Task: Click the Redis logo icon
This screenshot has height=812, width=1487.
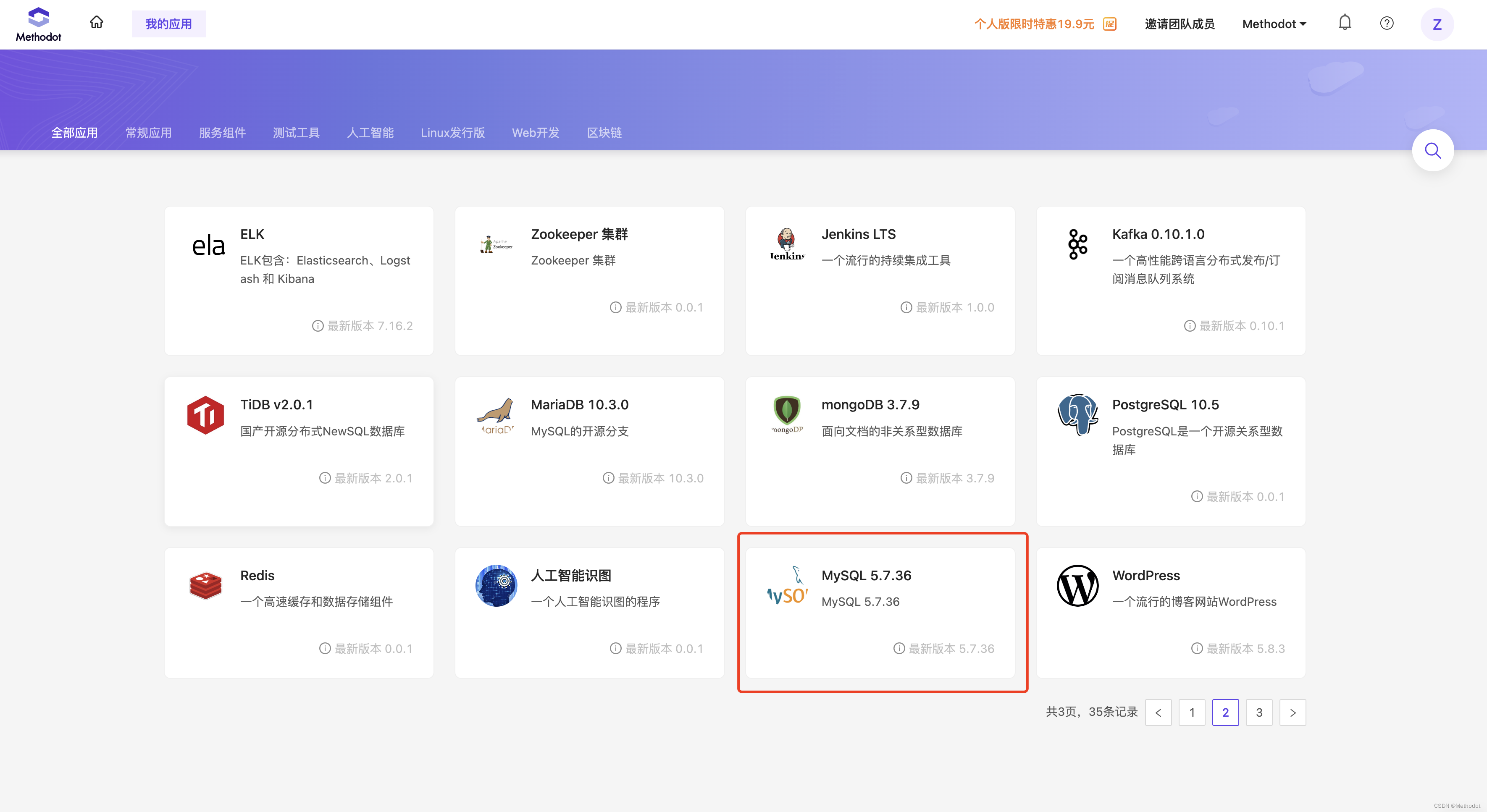Action: pyautogui.click(x=205, y=585)
